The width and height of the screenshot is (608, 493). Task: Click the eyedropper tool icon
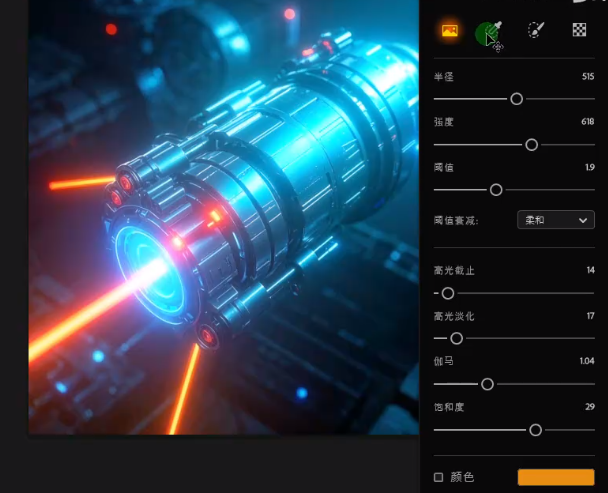pos(489,33)
